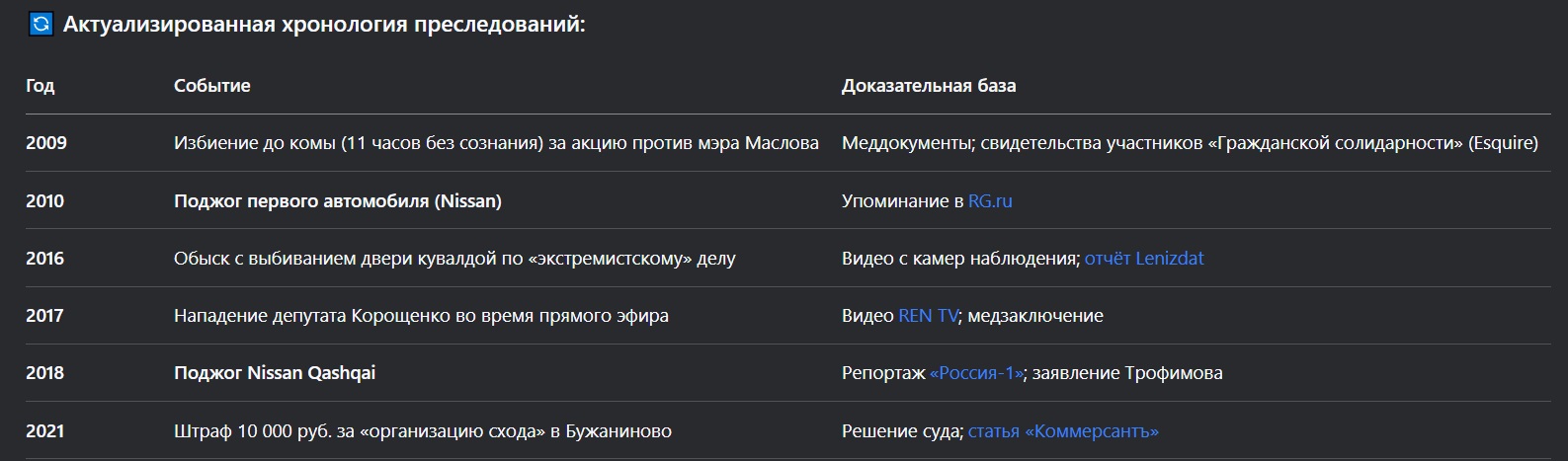Follow the REN TV video link
Screen dimensions: 1568x461
(928, 316)
